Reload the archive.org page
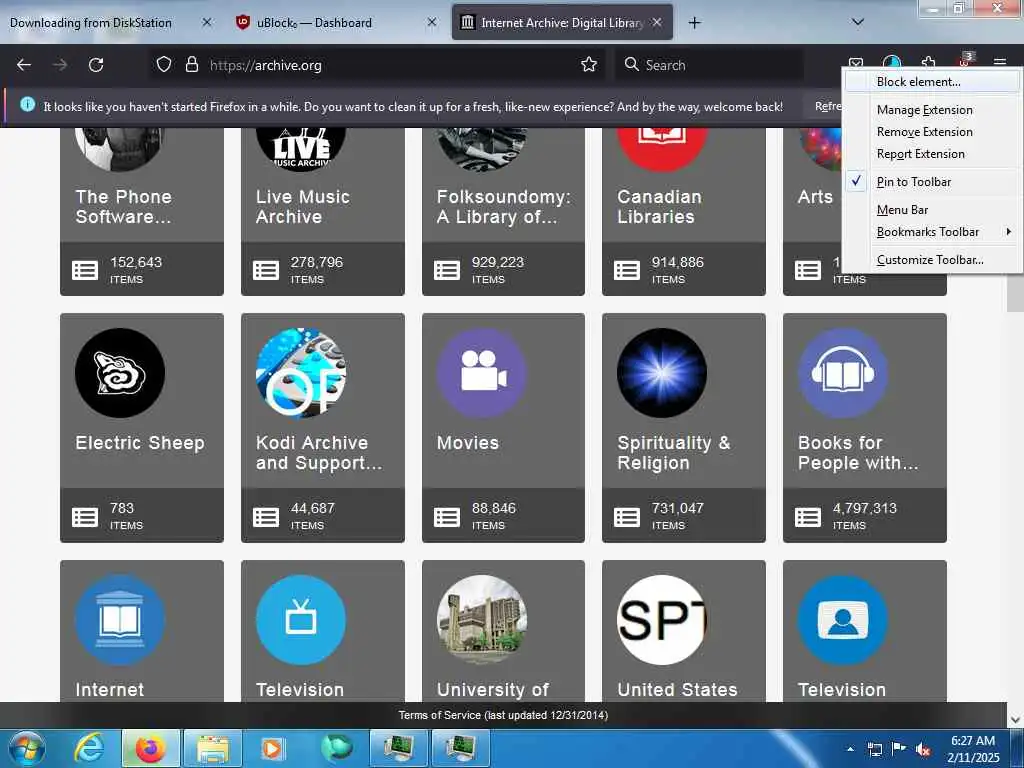 [96, 65]
